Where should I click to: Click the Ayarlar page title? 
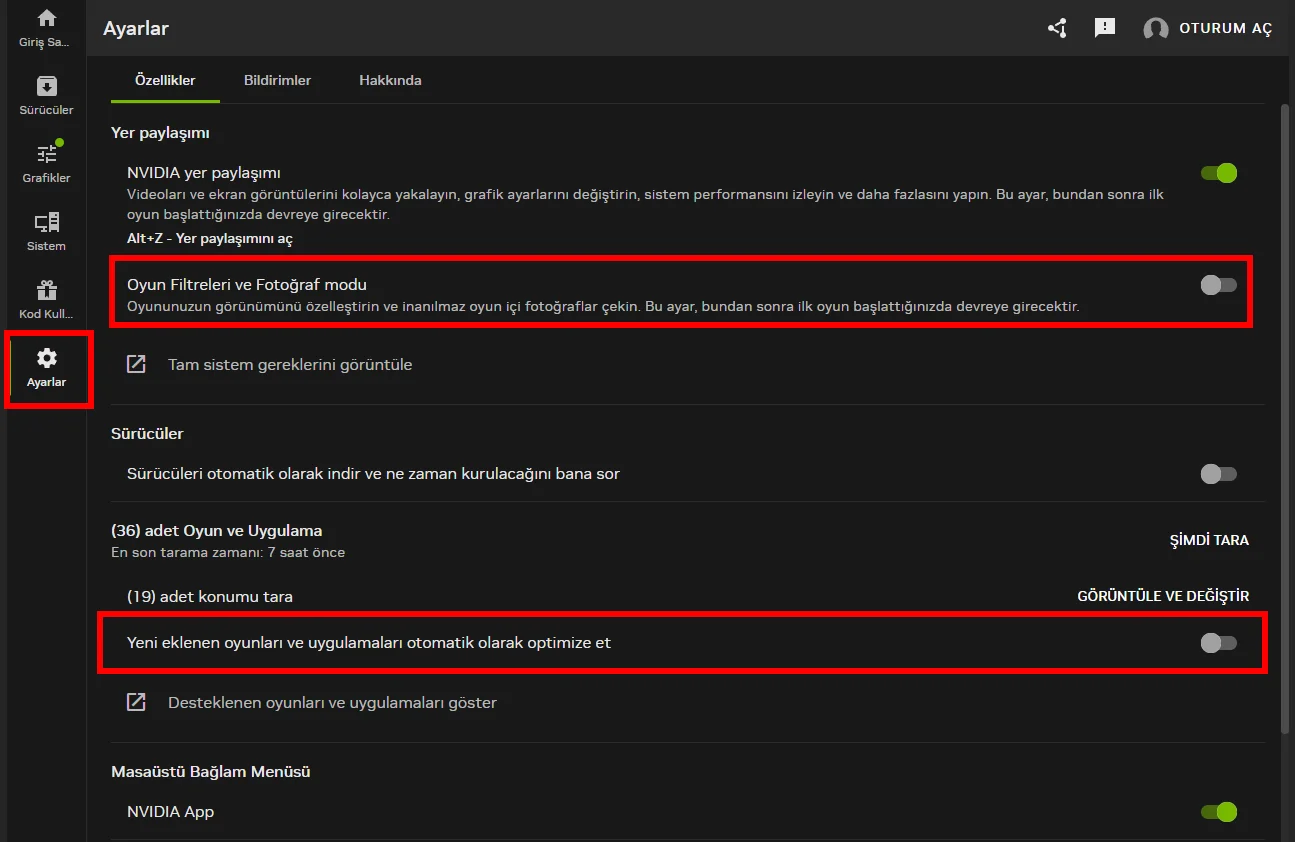(136, 28)
